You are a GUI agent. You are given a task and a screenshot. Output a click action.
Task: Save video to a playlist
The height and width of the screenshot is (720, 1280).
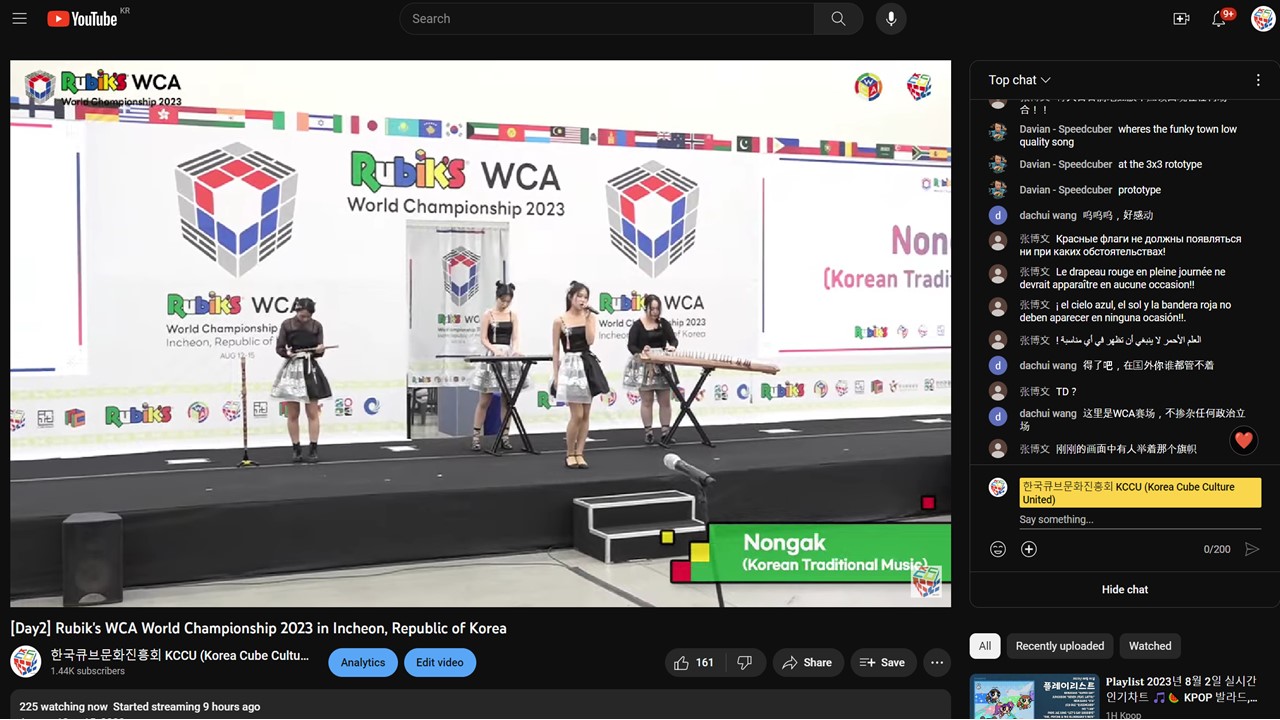tap(883, 662)
